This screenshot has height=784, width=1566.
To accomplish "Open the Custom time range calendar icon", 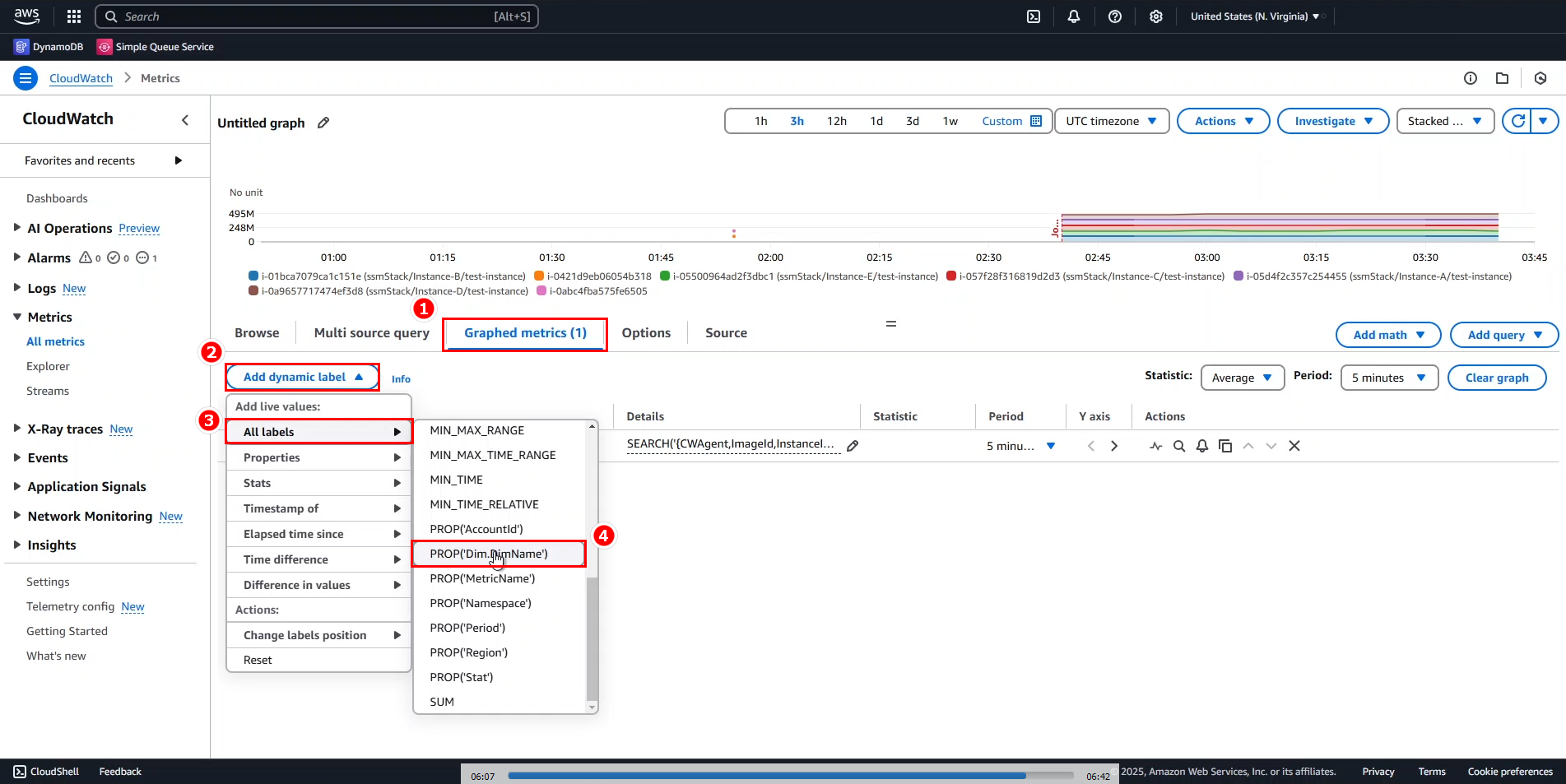I will point(1036,121).
